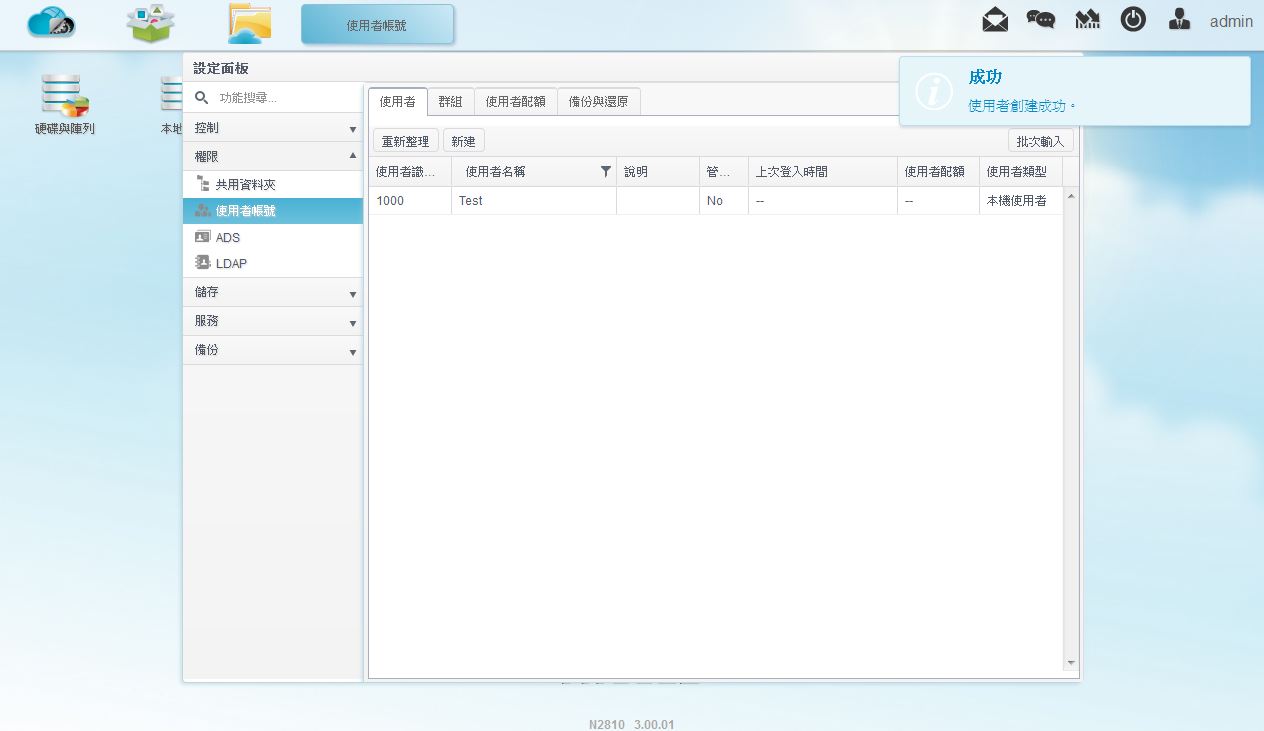Sort by the 說明 column header
Screen dimensions: 1264x731
(658, 172)
